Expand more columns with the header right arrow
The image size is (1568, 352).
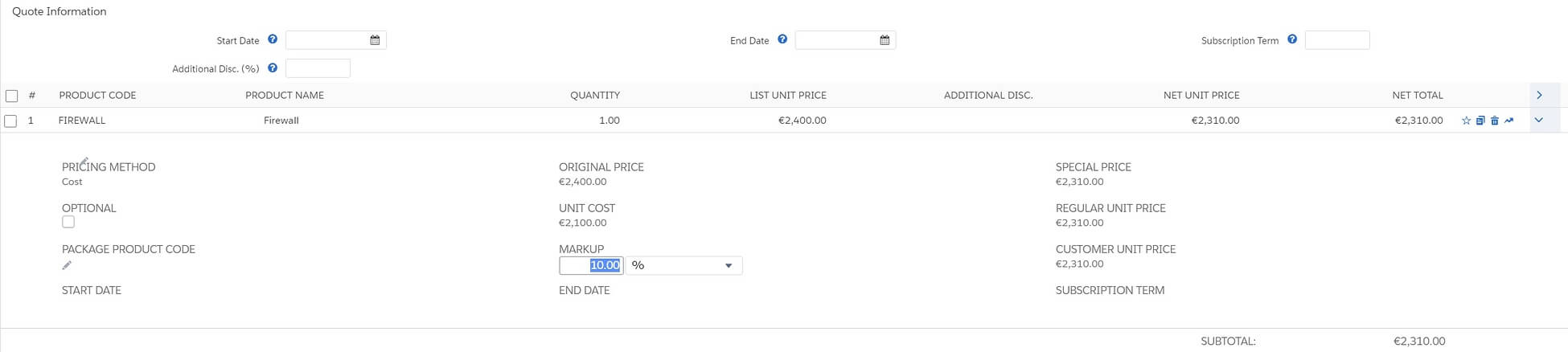(x=1539, y=95)
